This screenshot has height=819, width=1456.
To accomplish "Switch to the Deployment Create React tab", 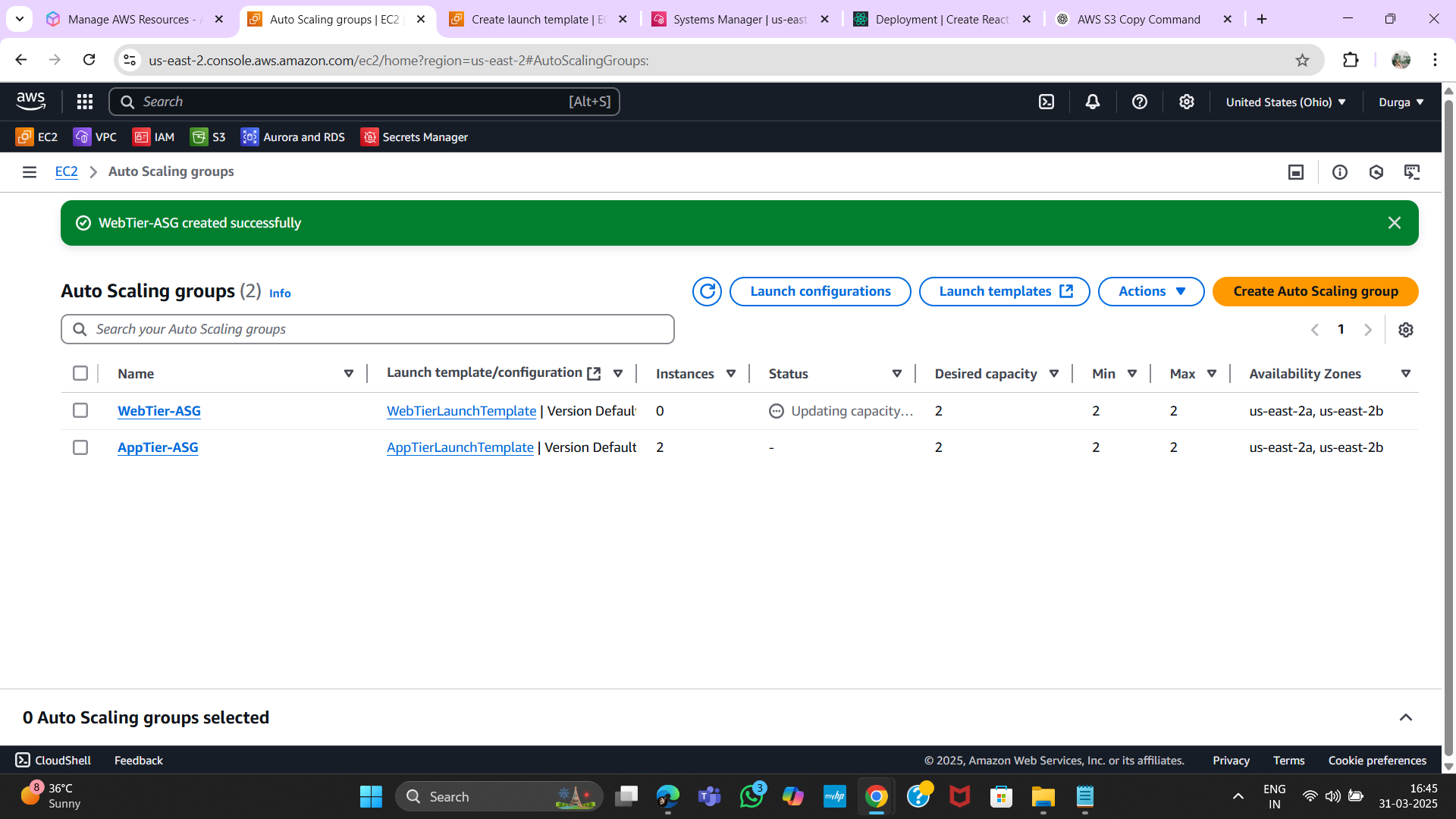I will pos(943,20).
